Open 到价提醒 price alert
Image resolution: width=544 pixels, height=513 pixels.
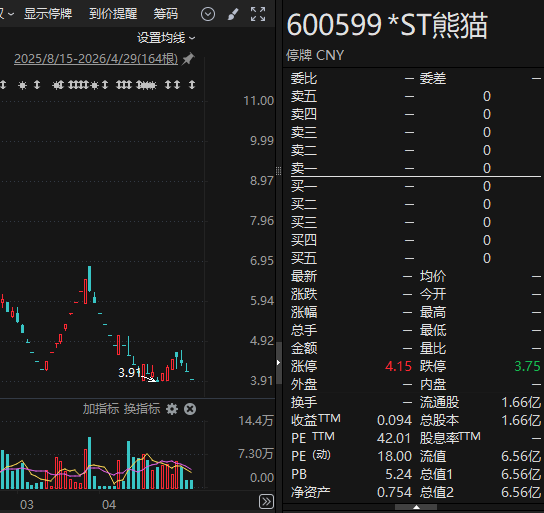click(x=113, y=14)
